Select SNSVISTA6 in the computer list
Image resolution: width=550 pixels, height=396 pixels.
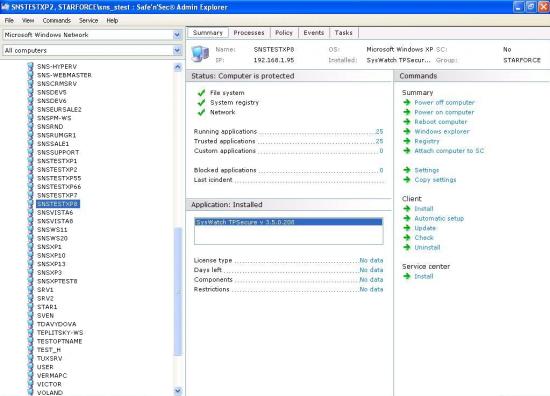click(55, 213)
